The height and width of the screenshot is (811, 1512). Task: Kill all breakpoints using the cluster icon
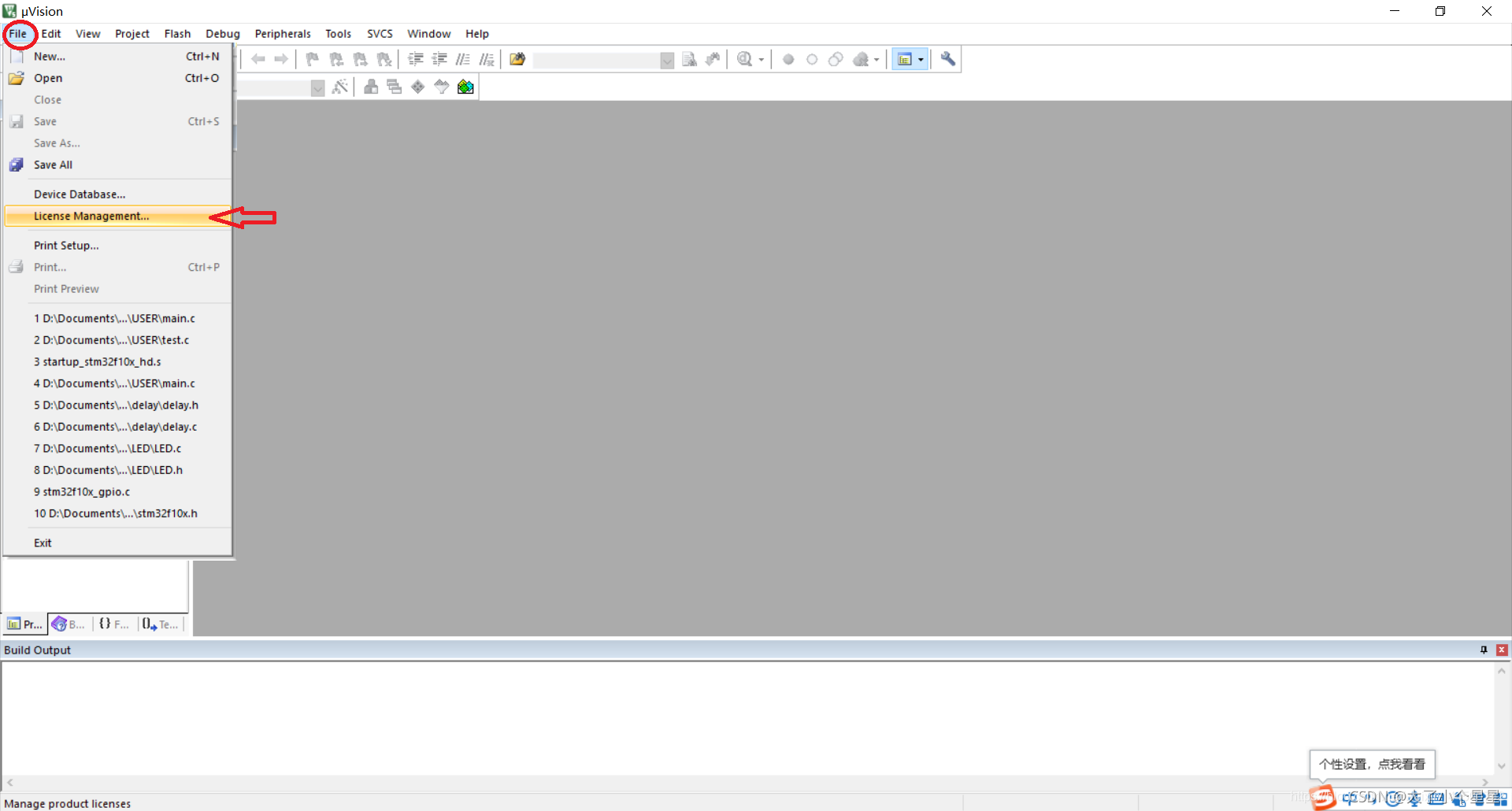click(x=861, y=59)
